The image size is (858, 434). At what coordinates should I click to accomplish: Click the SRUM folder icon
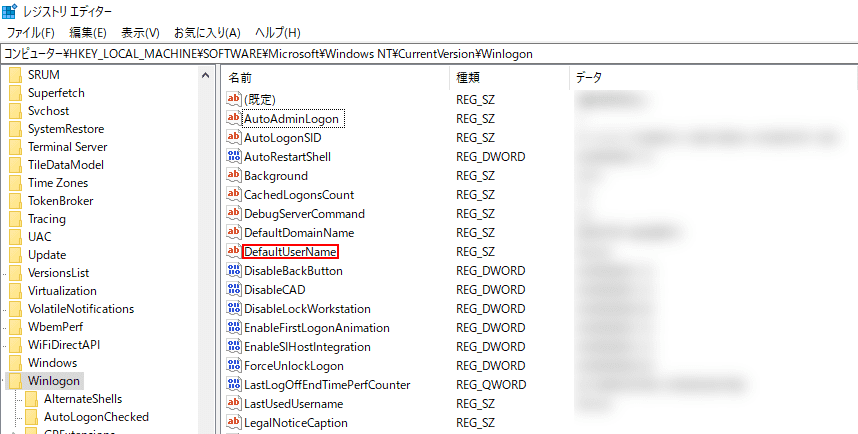pos(16,75)
